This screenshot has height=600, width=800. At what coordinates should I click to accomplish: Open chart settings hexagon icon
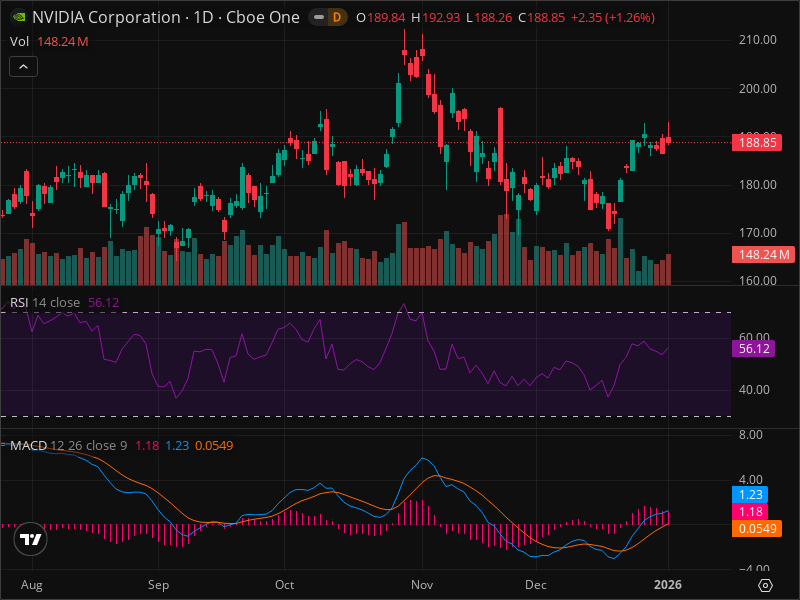point(765,585)
